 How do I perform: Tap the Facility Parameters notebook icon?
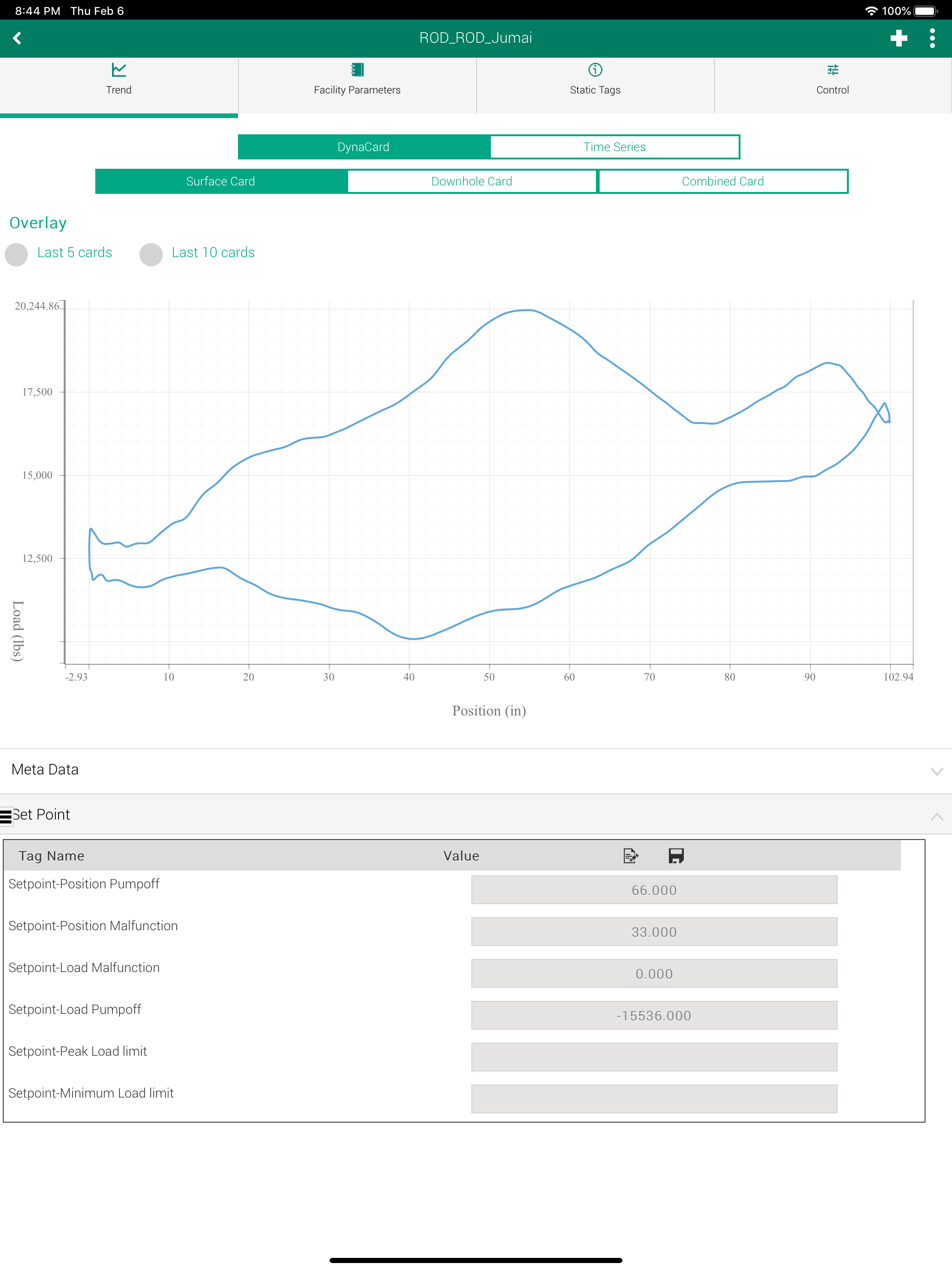point(357,70)
